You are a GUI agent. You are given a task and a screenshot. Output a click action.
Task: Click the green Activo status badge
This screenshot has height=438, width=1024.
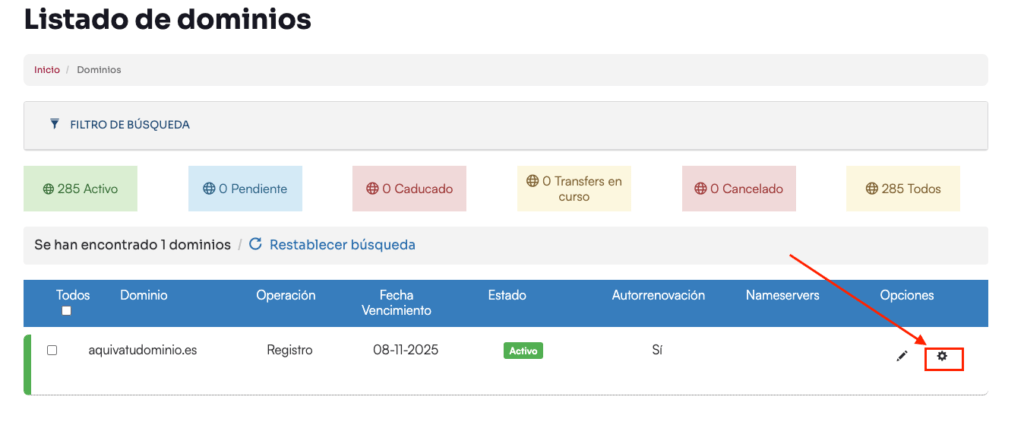coord(523,351)
